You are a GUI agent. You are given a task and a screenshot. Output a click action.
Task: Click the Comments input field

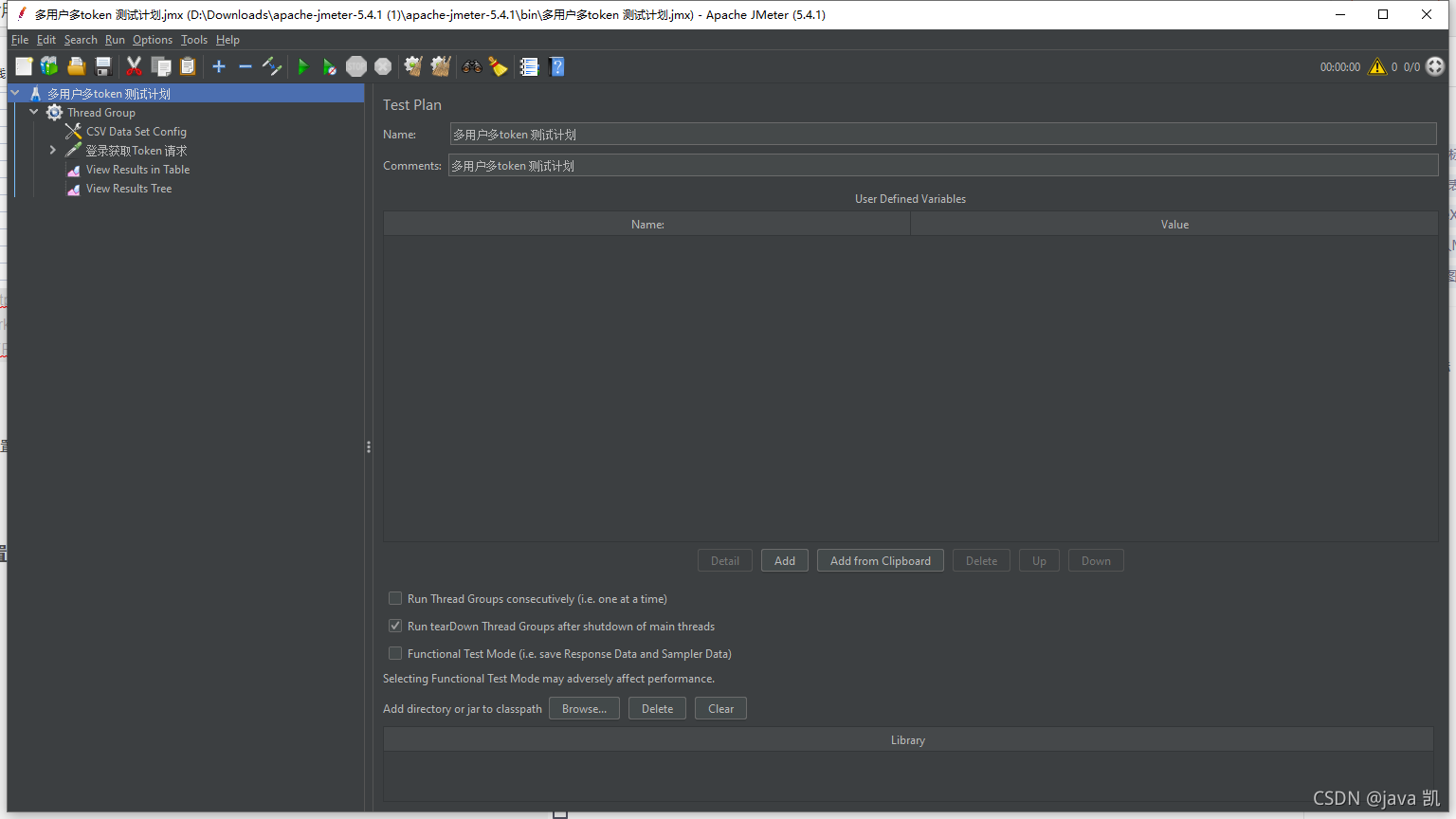click(943, 165)
